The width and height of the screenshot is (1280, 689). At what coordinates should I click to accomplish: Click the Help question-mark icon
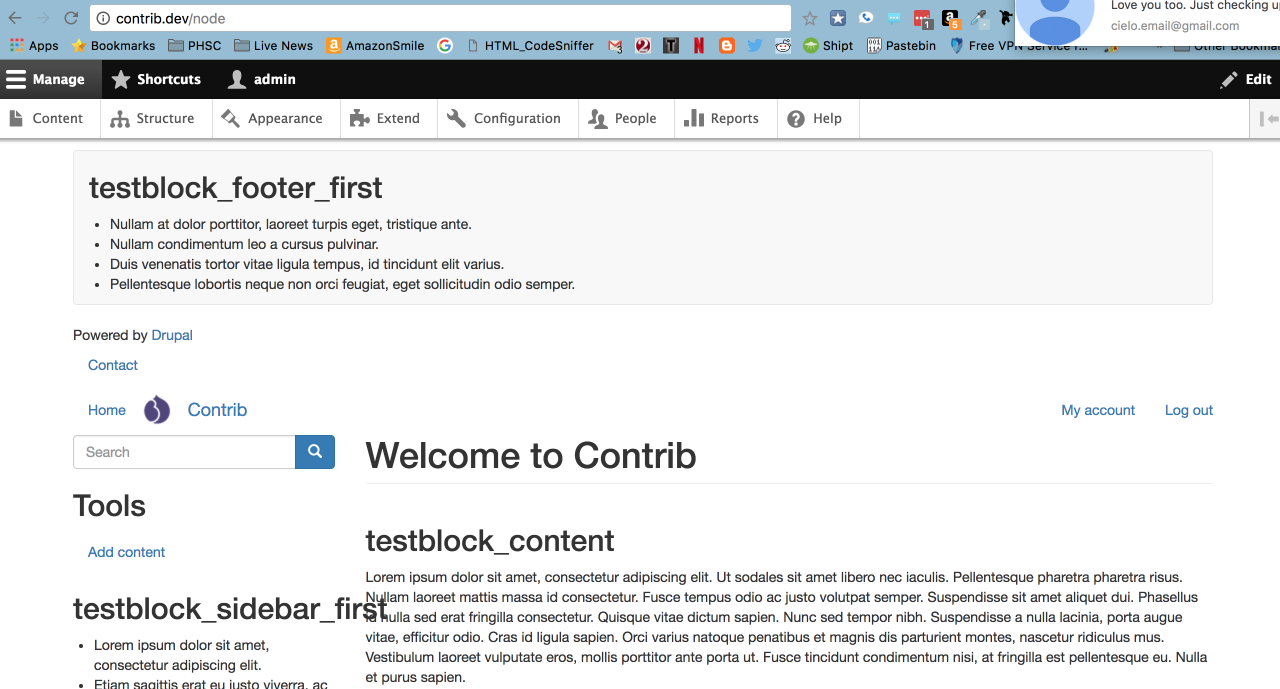tap(795, 118)
